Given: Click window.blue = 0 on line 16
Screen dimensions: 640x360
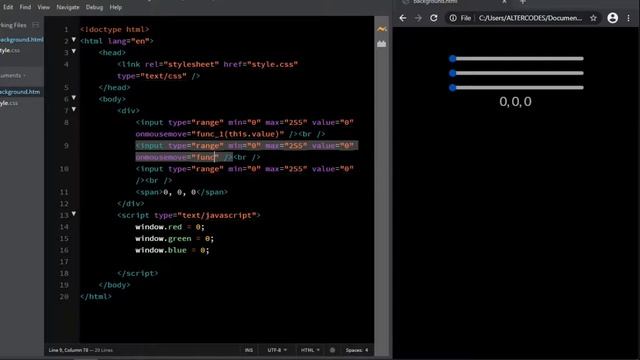Looking at the screenshot, I should (172, 250).
